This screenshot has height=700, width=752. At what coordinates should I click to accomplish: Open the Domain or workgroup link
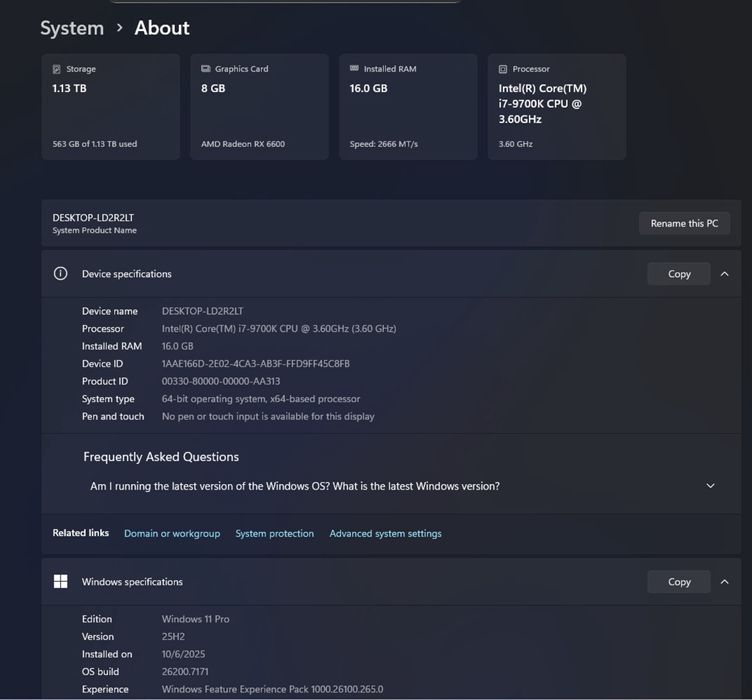tap(172, 534)
